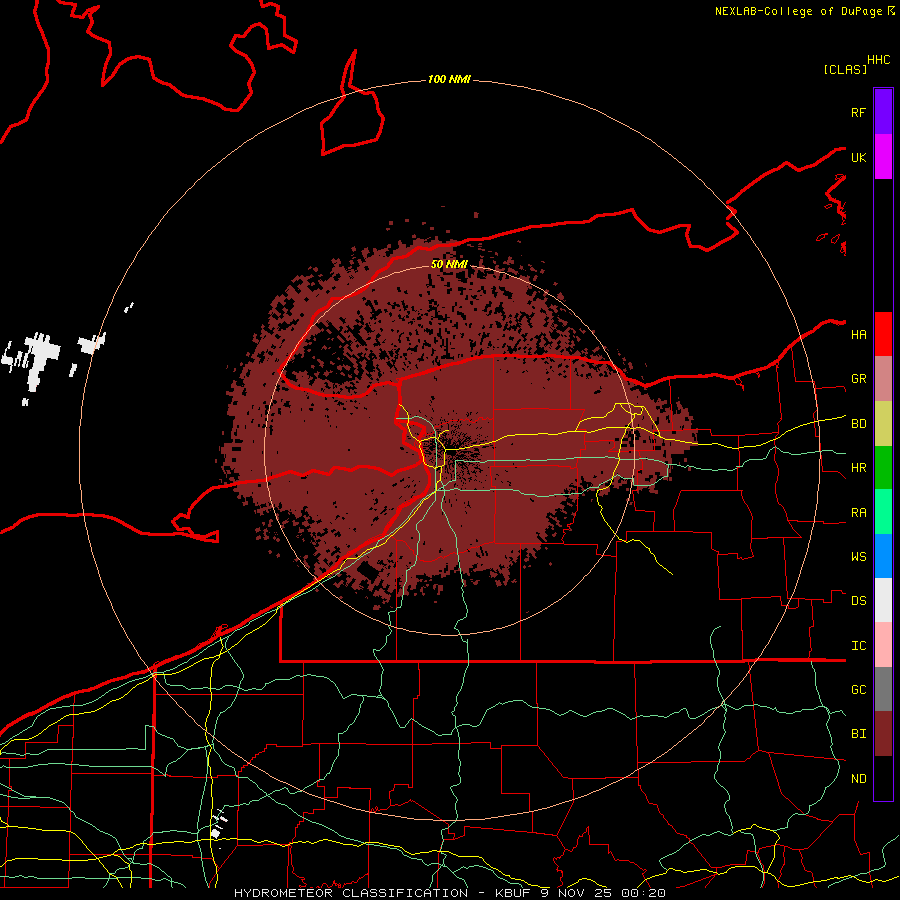Click the dark green HR legend swatch
The height and width of the screenshot is (900, 900).
point(883,468)
